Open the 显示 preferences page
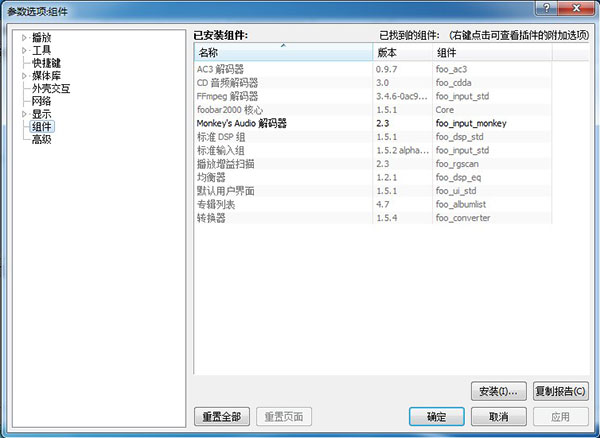This screenshot has width=600, height=438. point(41,114)
